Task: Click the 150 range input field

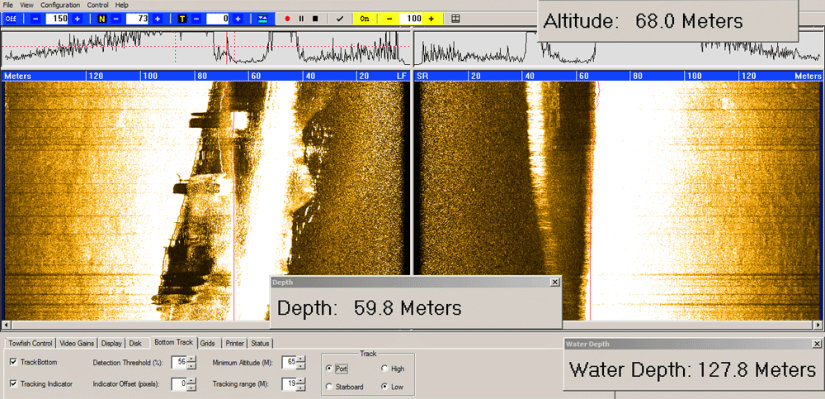Action: click(x=57, y=18)
